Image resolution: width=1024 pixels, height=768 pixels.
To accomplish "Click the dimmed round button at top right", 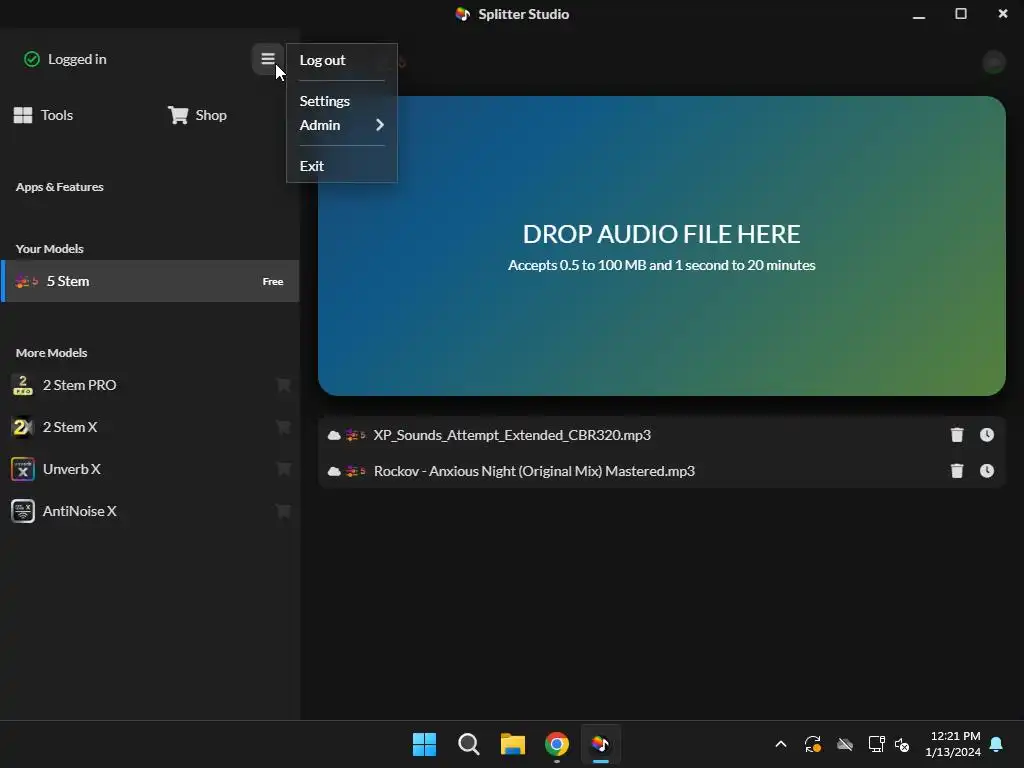I will tap(994, 62).
